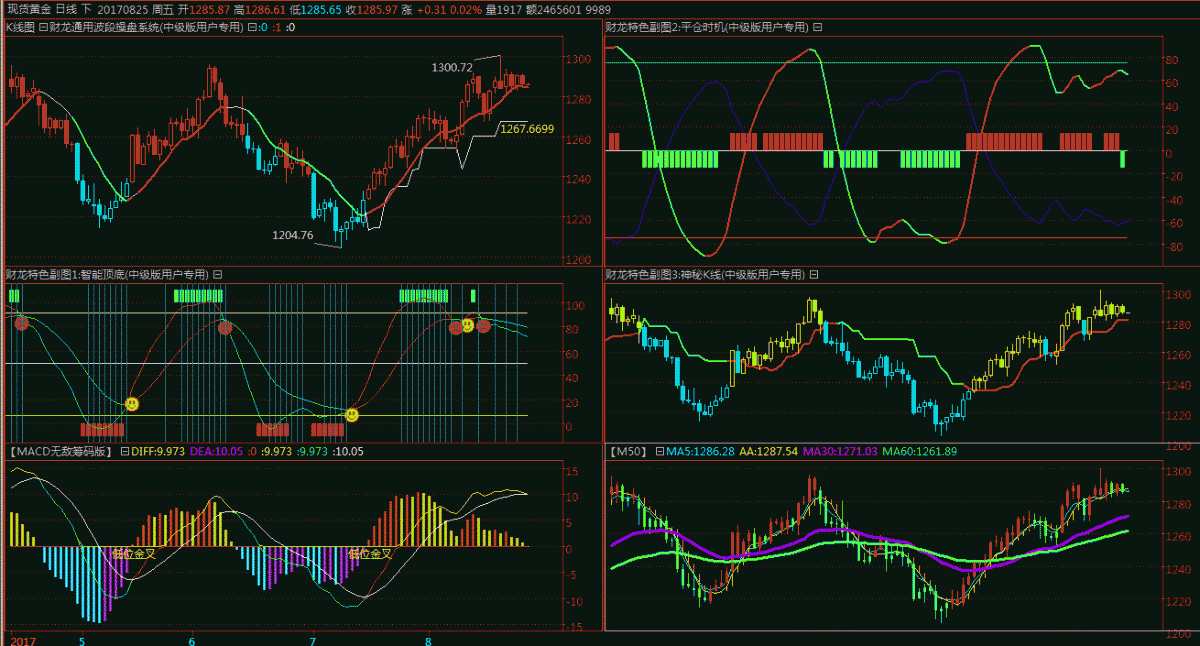The image size is (1200, 646).
Task: Click the red sad-face sell signal near month 6
Action: (225, 327)
